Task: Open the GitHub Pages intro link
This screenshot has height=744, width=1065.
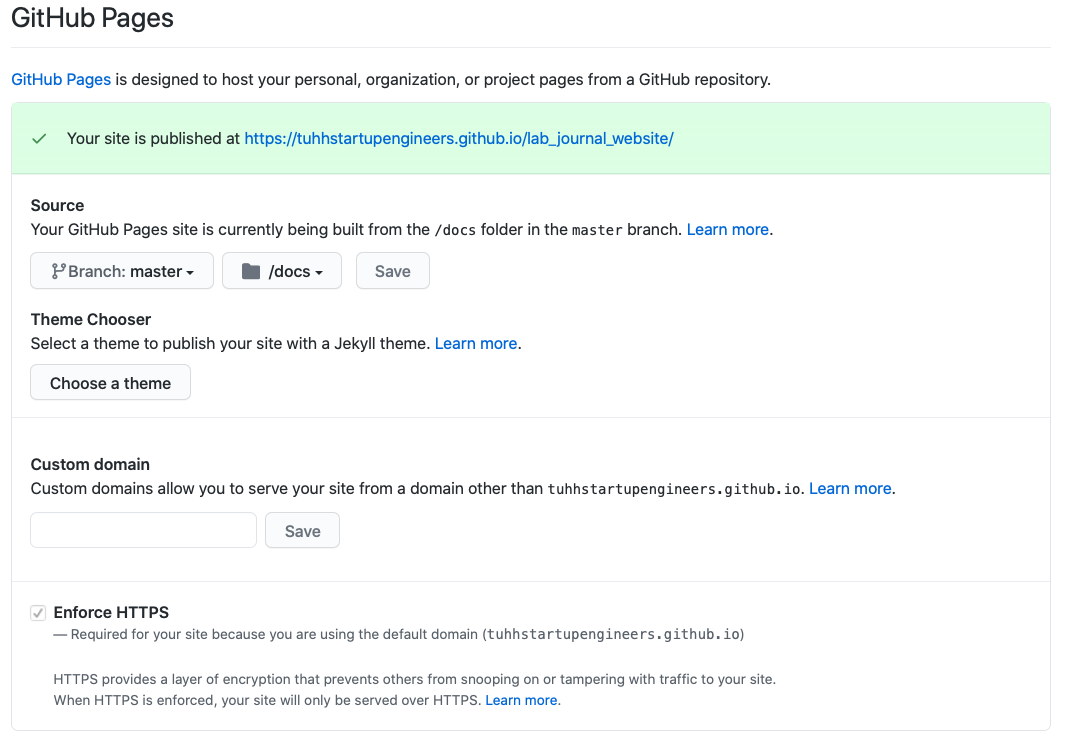Action: [x=61, y=79]
